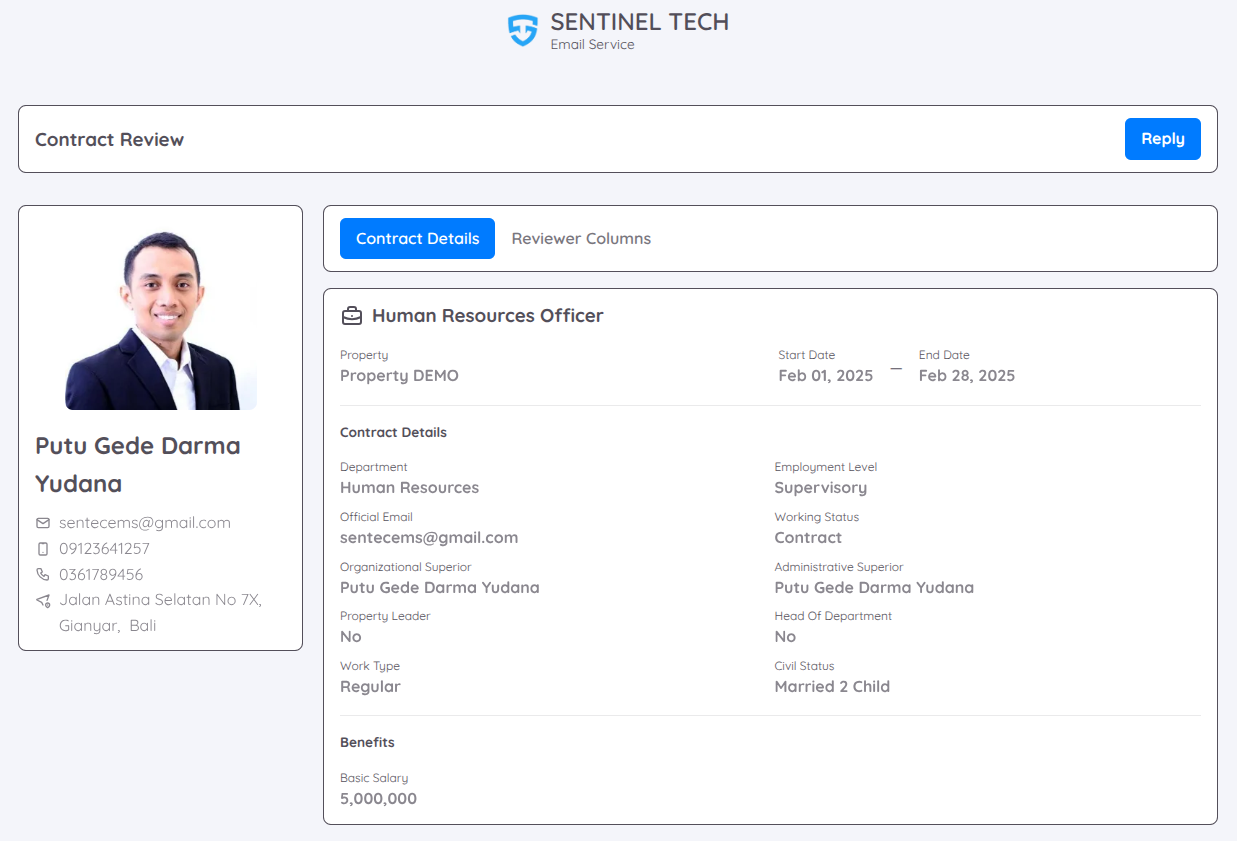This screenshot has width=1237, height=841.
Task: Click the Start Date Feb 01, 2025
Action: coord(825,376)
